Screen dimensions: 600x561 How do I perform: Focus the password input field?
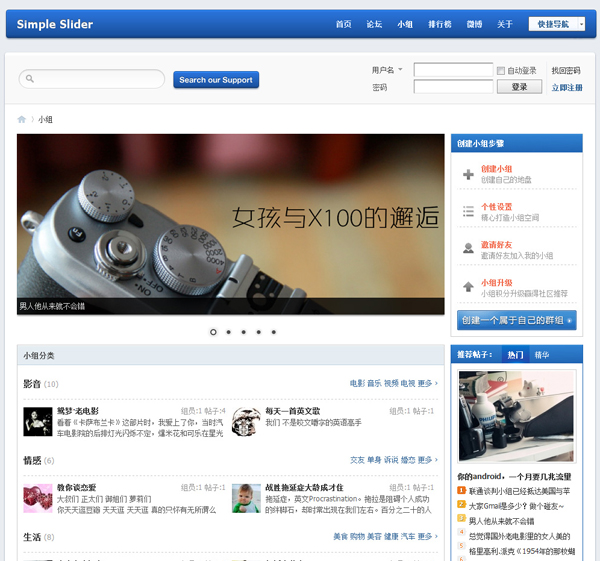[x=453, y=86]
